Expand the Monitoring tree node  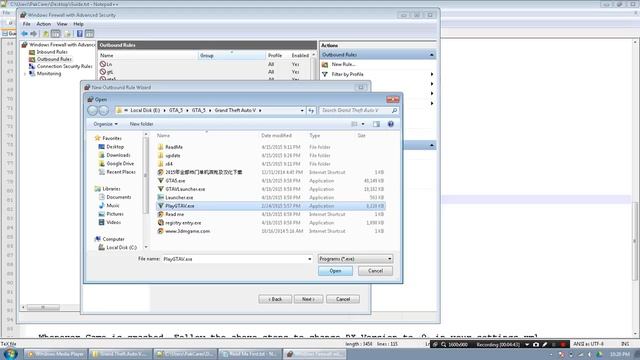25,74
